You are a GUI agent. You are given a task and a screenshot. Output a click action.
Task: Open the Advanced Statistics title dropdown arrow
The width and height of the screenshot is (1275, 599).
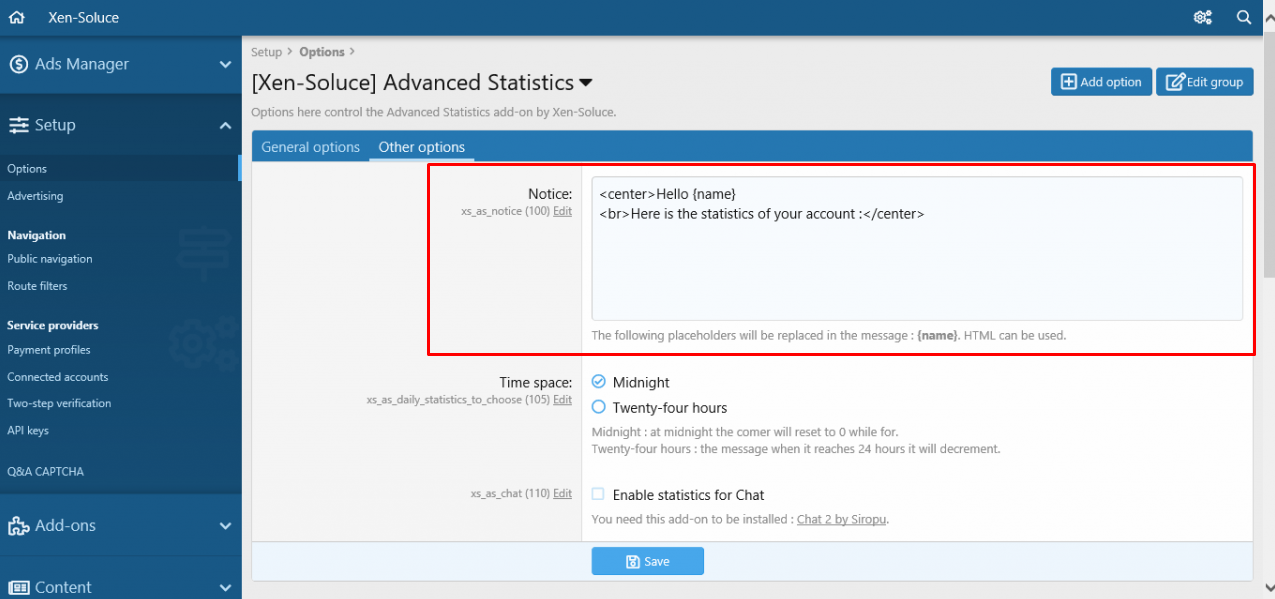click(x=586, y=83)
